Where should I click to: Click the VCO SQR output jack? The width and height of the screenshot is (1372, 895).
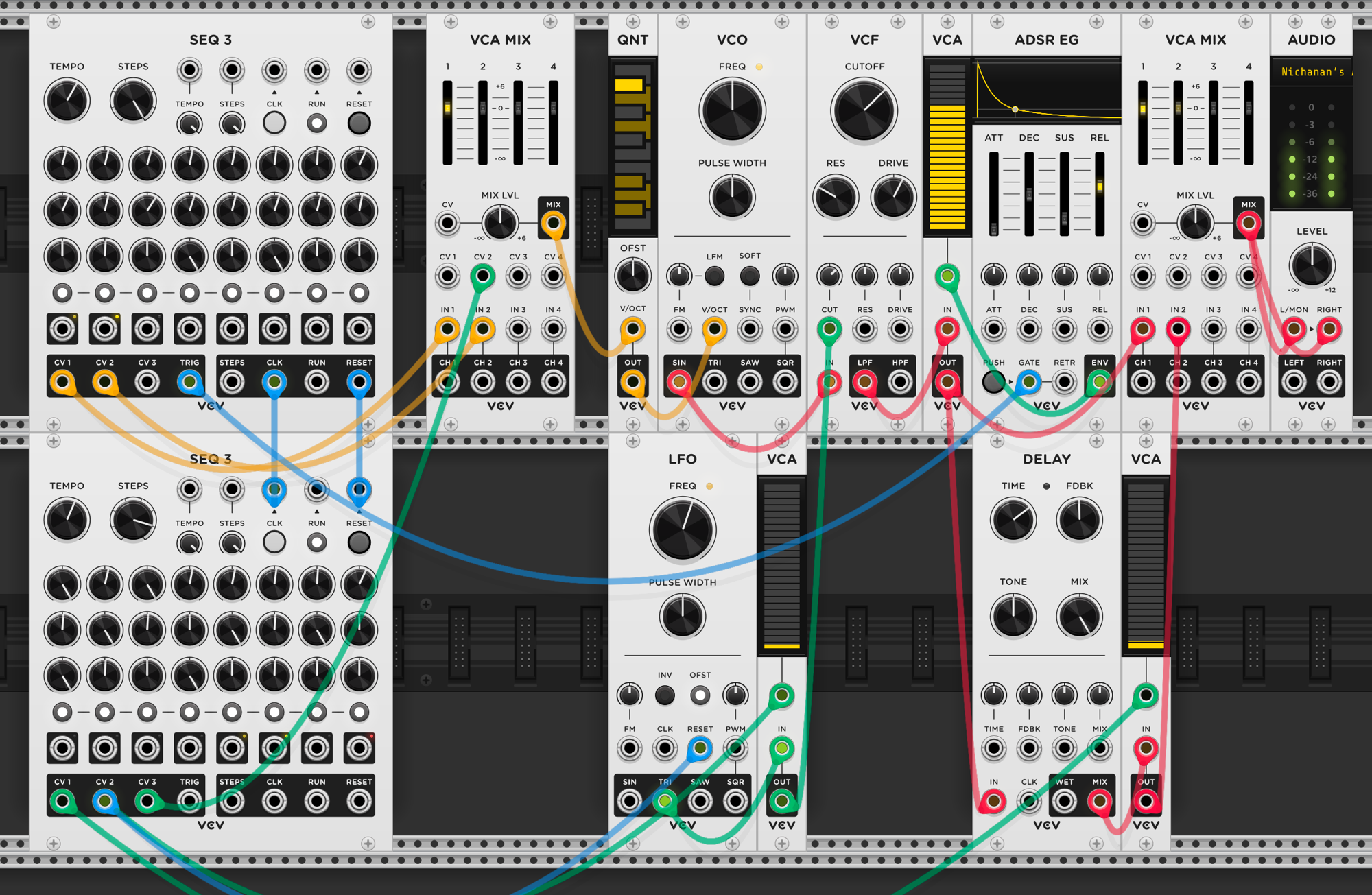click(785, 382)
